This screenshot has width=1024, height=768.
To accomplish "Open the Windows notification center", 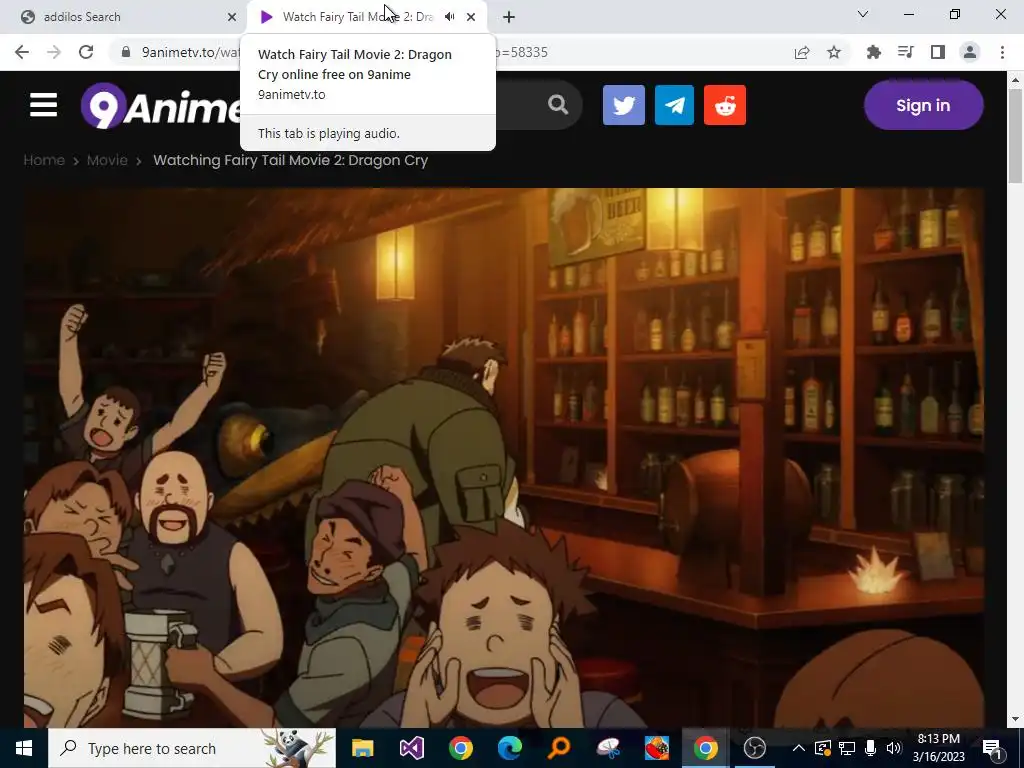I will (x=993, y=749).
